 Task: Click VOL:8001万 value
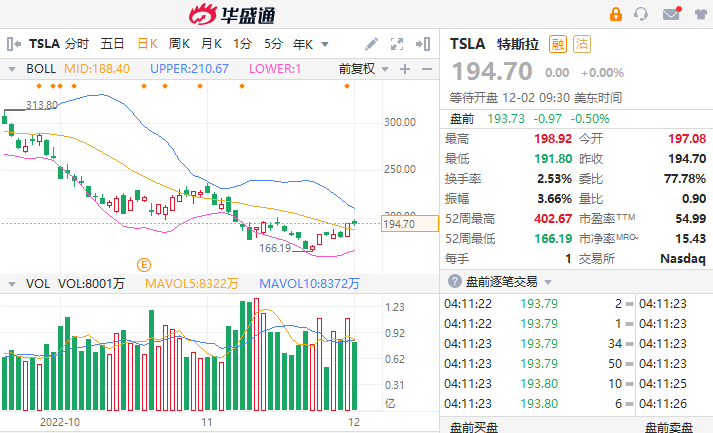91,284
